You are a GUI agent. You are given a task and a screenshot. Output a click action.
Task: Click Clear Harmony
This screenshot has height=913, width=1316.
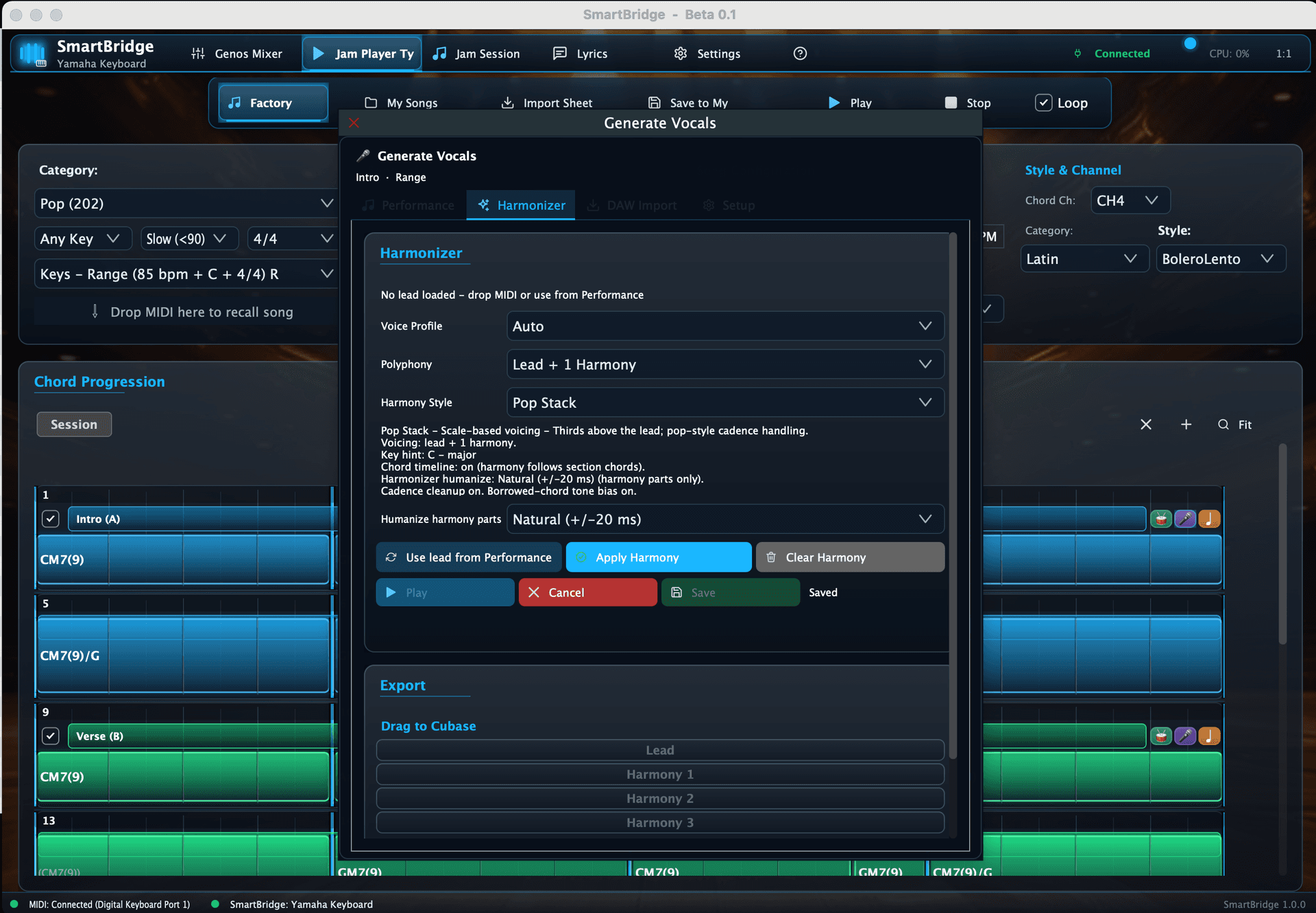pos(850,557)
